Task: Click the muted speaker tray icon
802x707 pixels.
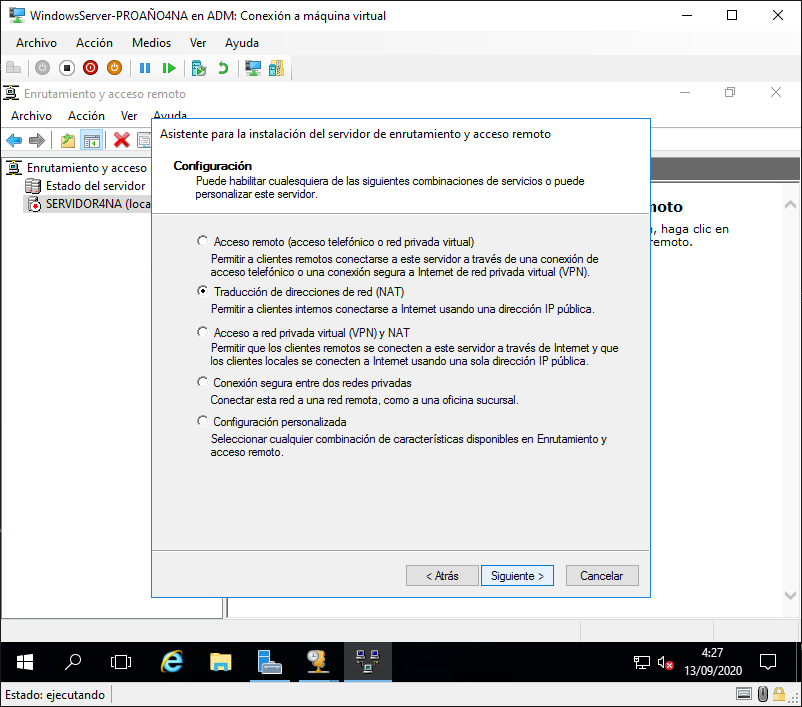Action: [665, 662]
